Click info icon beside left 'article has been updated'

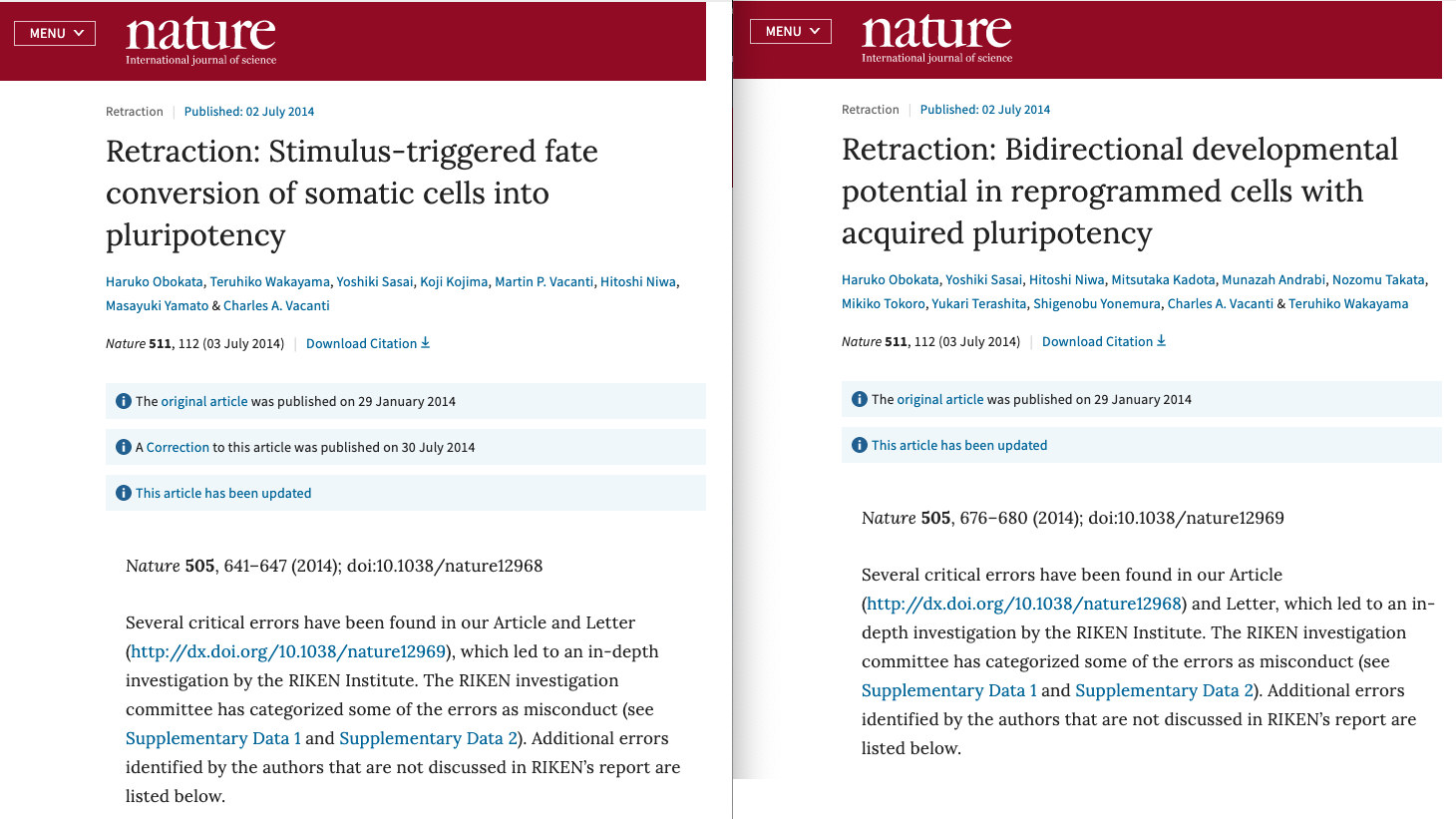pos(124,493)
